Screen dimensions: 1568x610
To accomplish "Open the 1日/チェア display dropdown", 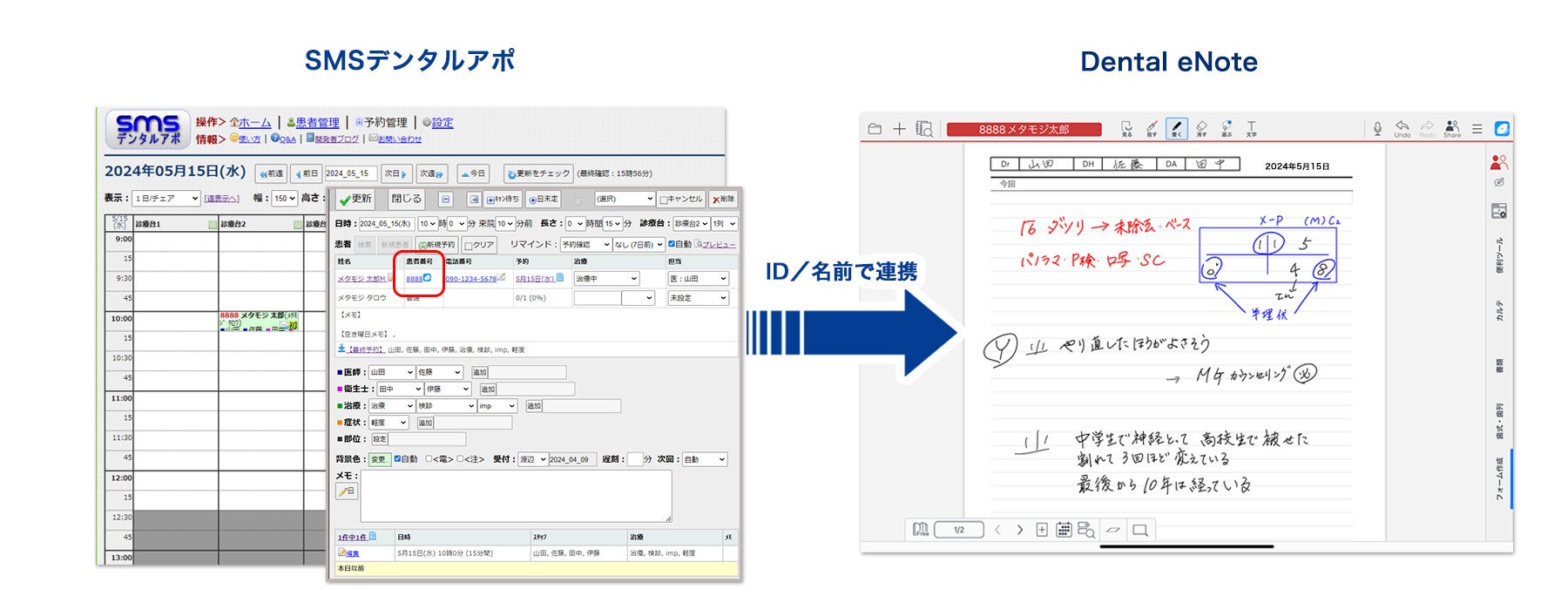I will click(166, 199).
